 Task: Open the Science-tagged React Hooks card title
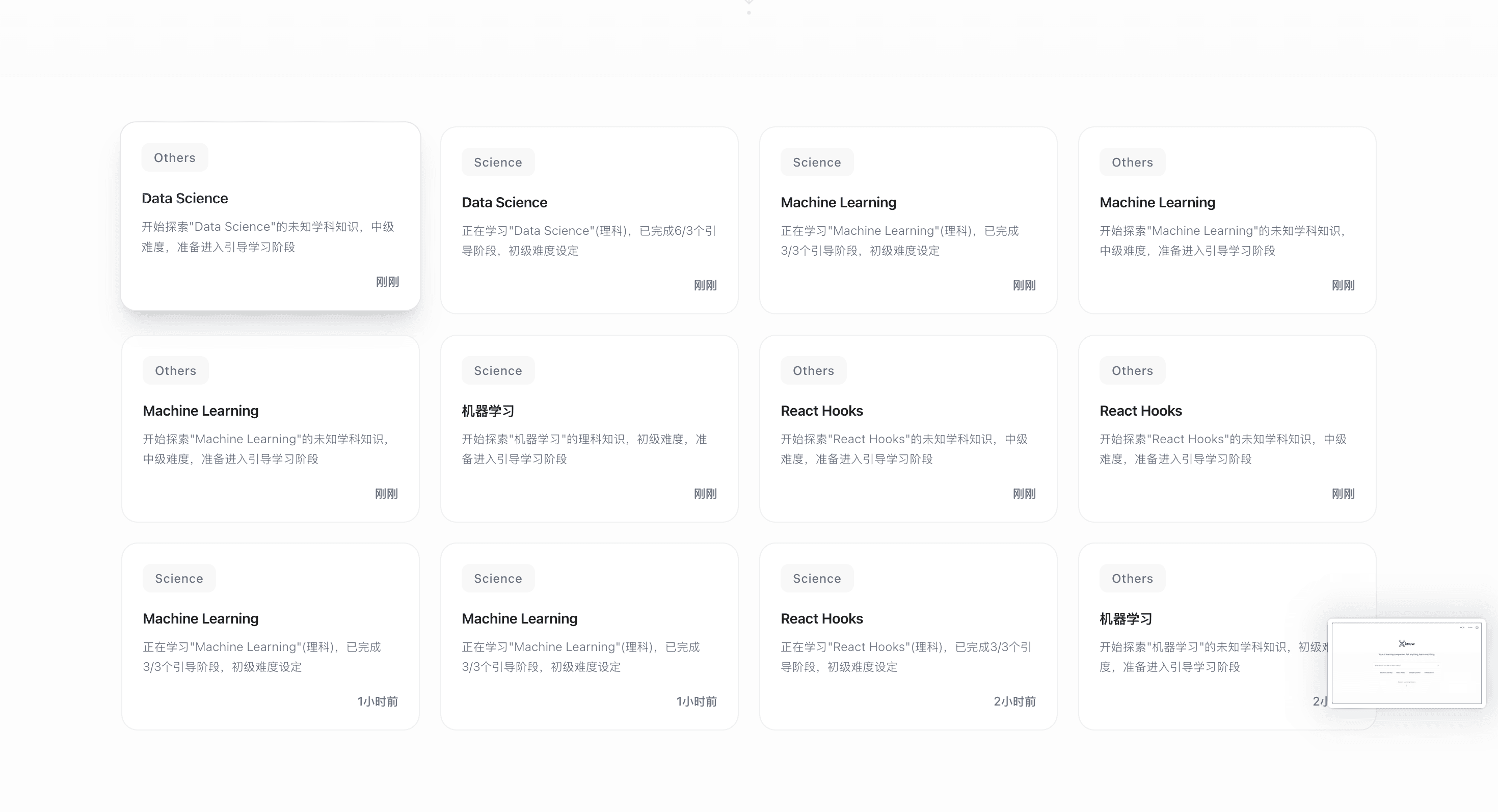(x=822, y=618)
